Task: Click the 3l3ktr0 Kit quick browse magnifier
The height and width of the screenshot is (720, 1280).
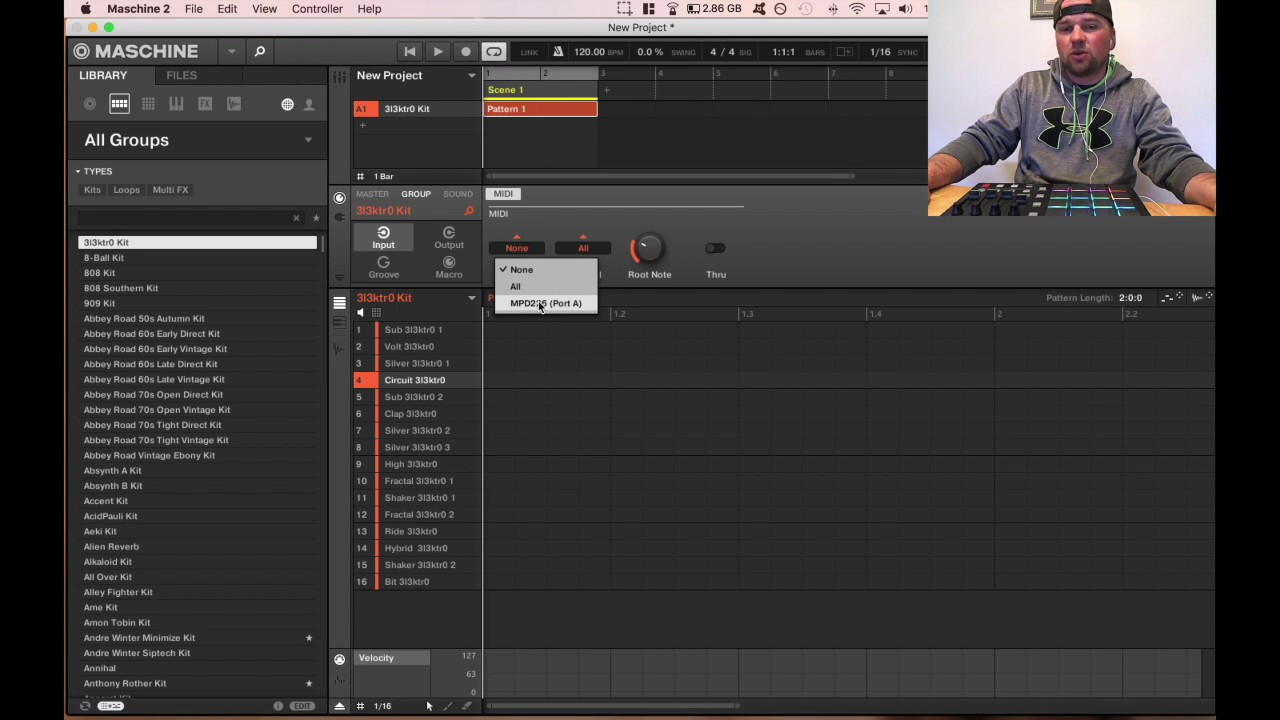Action: [x=469, y=211]
